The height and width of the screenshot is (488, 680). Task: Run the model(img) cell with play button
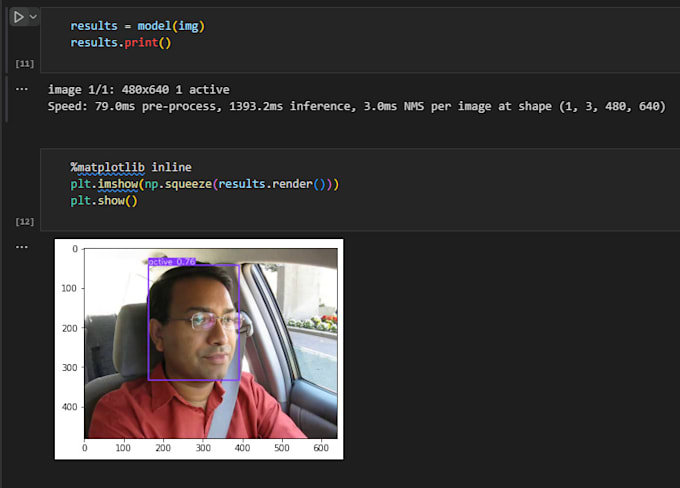tap(18, 17)
